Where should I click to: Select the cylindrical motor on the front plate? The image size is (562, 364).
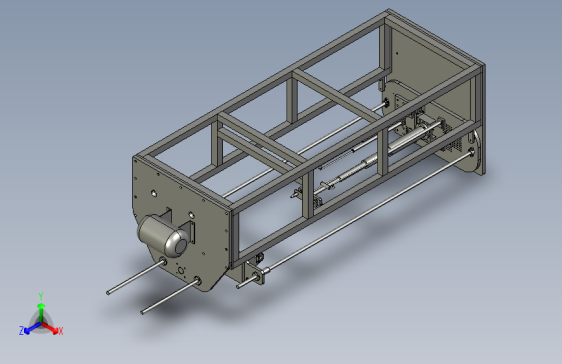(163, 236)
